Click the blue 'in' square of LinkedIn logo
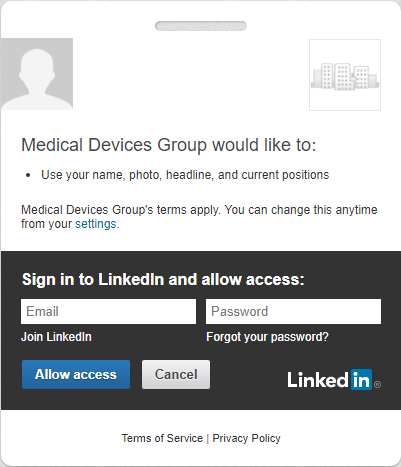 point(361,379)
